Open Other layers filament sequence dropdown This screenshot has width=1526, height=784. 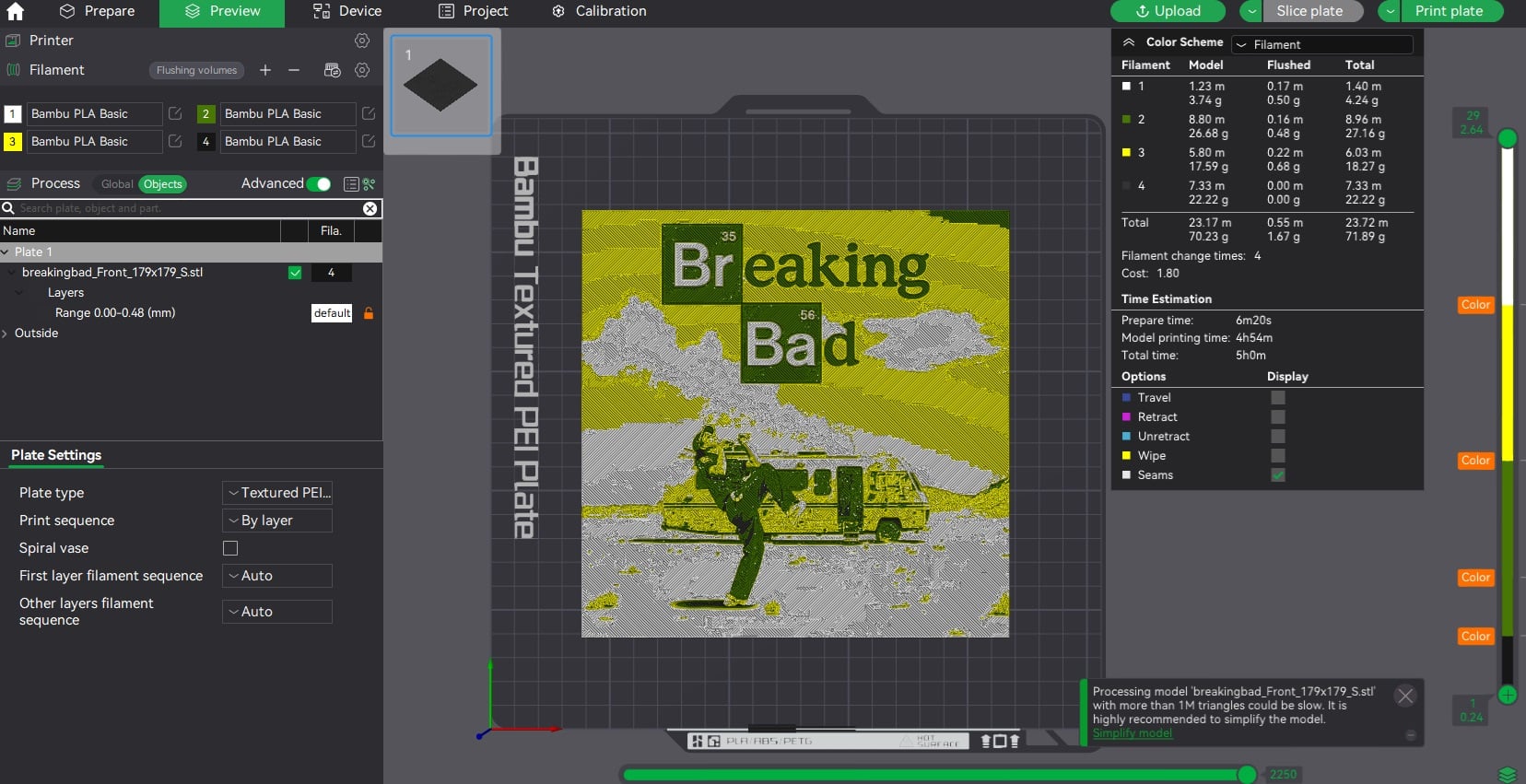(277, 612)
